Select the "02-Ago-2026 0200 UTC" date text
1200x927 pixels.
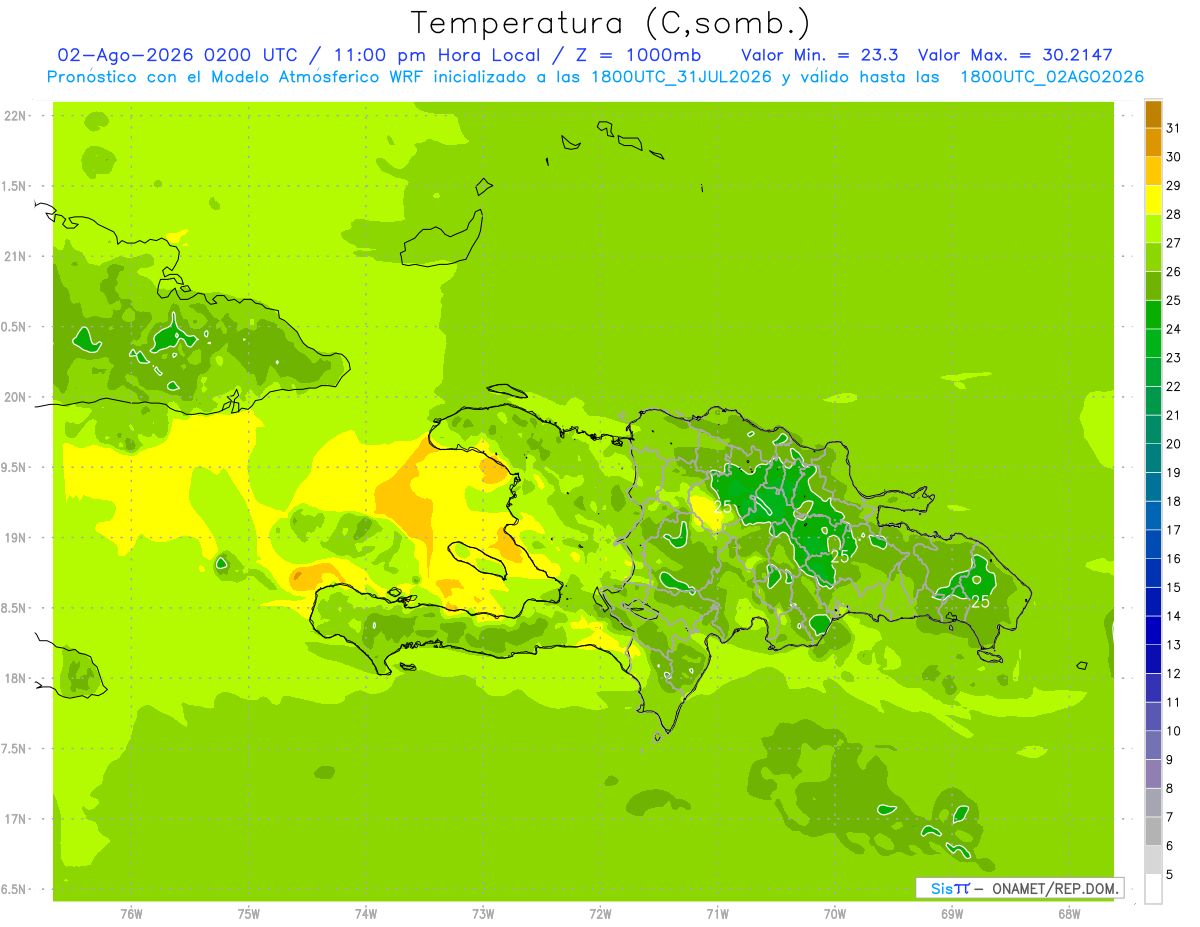(x=181, y=55)
